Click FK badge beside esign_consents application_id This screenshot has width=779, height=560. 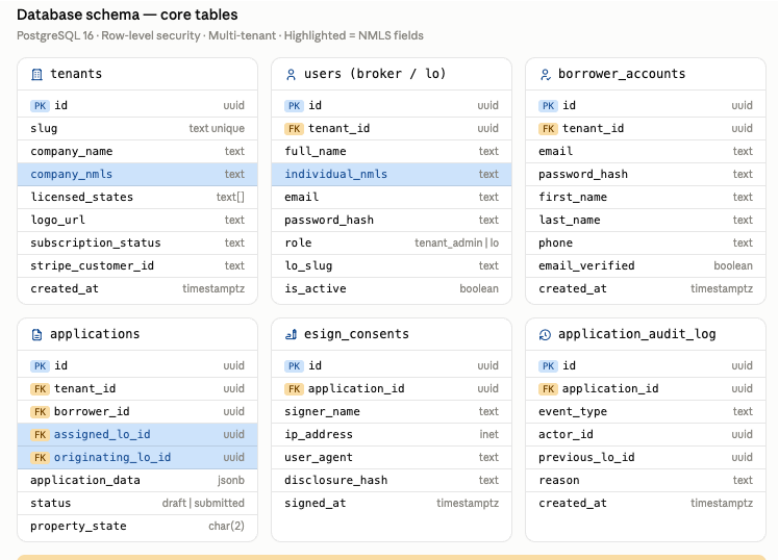click(x=294, y=389)
